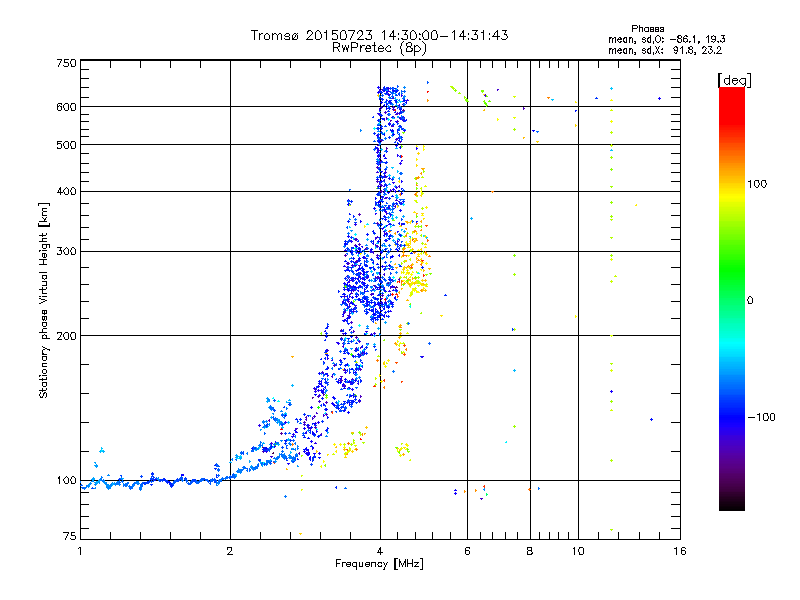Image resolution: width=800 pixels, height=600 pixels.
Task: Click the x-axis tick label '16'
Action: click(x=680, y=551)
